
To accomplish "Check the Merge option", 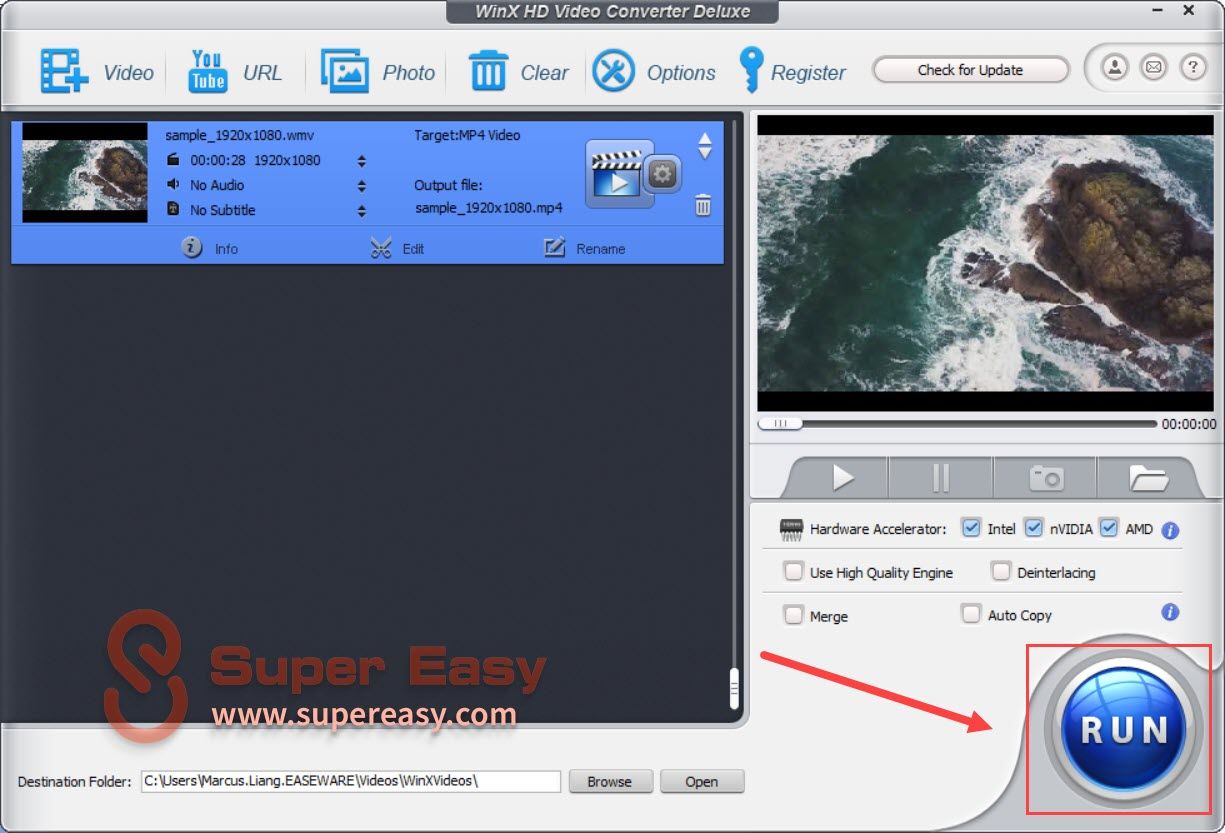I will point(794,615).
